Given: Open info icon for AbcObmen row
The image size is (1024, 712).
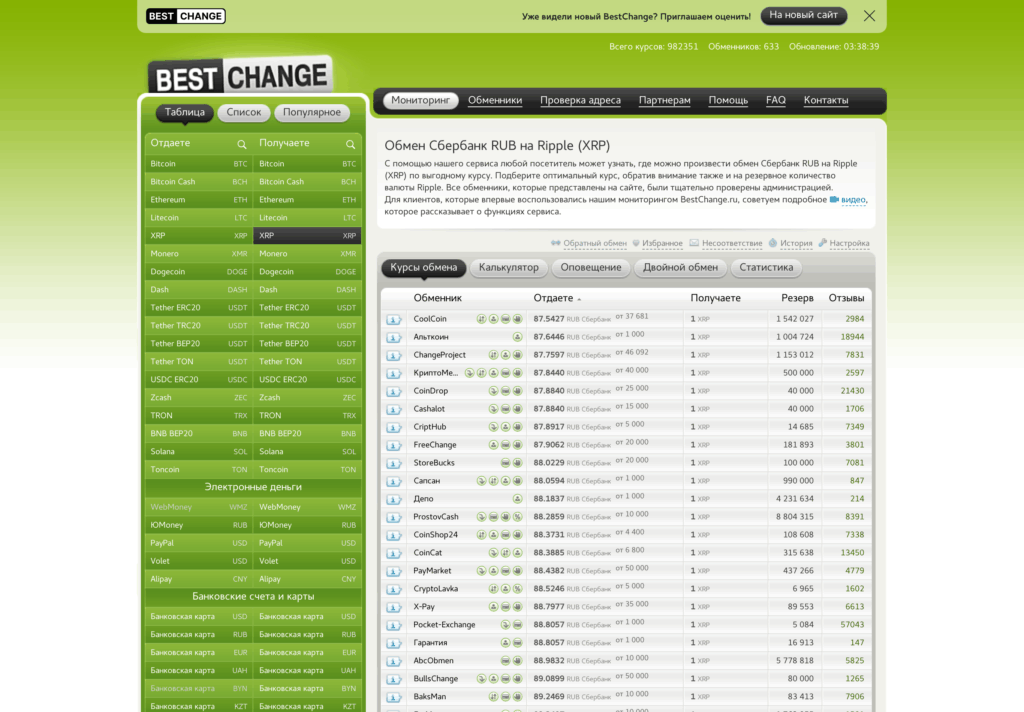Looking at the screenshot, I should (394, 661).
